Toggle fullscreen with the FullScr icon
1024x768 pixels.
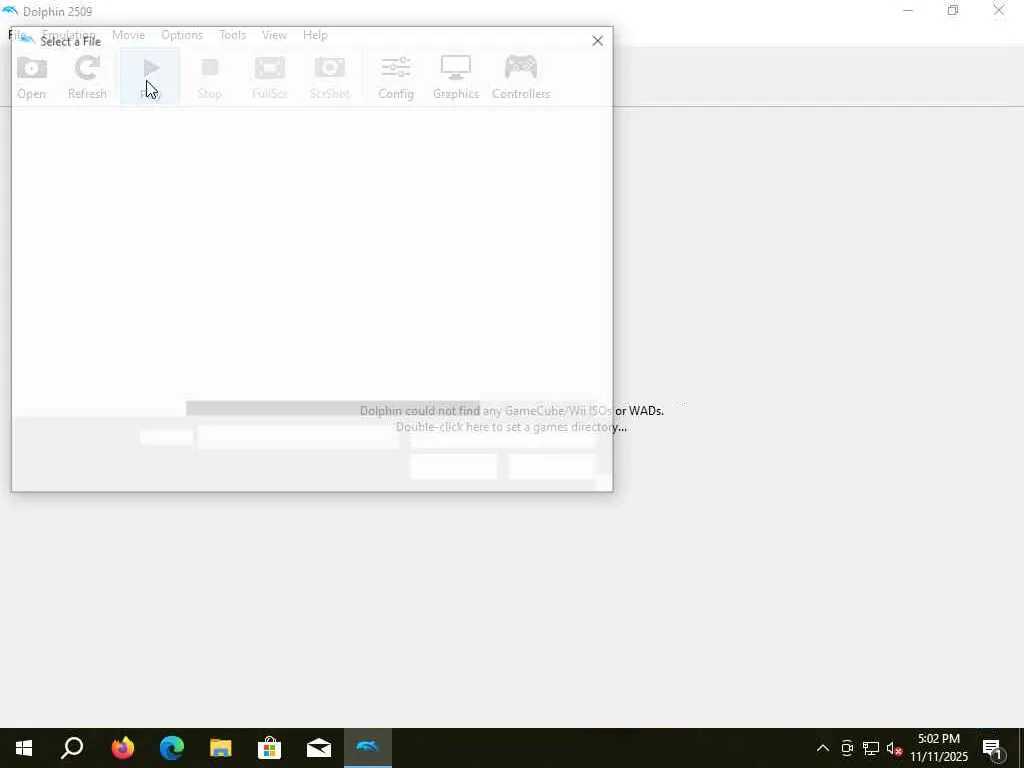point(270,77)
